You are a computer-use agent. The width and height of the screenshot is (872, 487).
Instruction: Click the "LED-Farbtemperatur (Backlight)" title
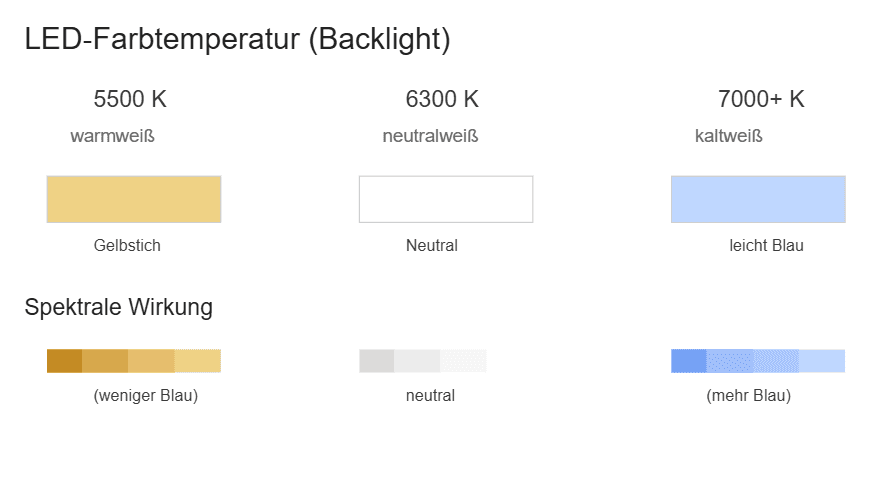[237, 40]
